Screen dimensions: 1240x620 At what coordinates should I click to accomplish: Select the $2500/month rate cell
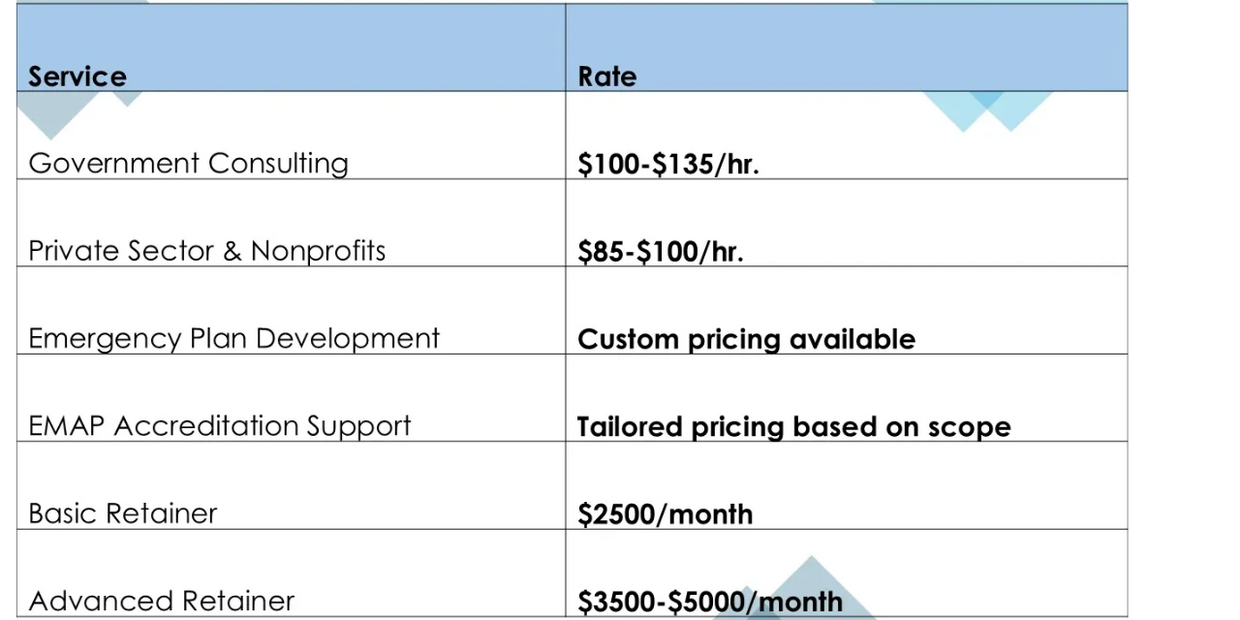click(x=665, y=515)
